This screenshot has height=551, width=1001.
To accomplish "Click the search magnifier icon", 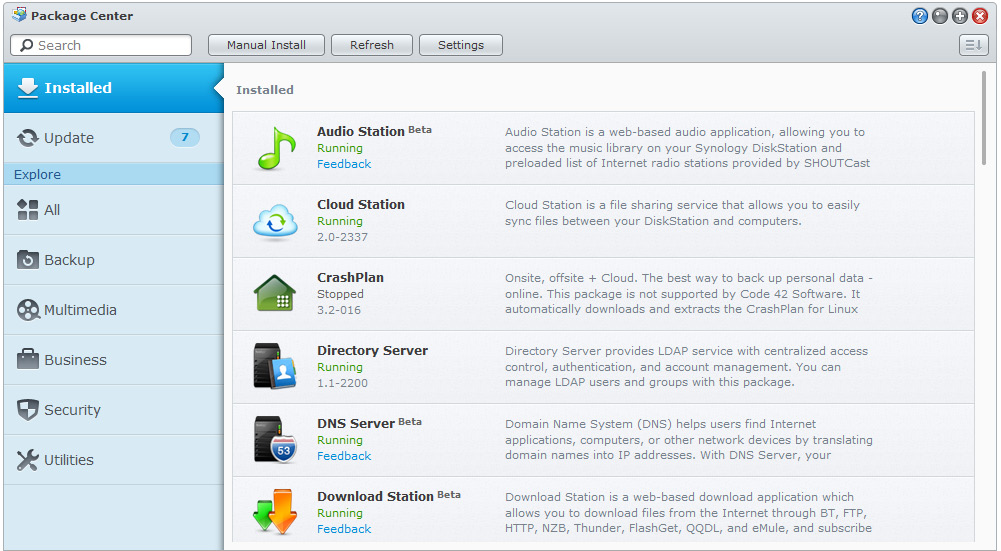I will [27, 45].
